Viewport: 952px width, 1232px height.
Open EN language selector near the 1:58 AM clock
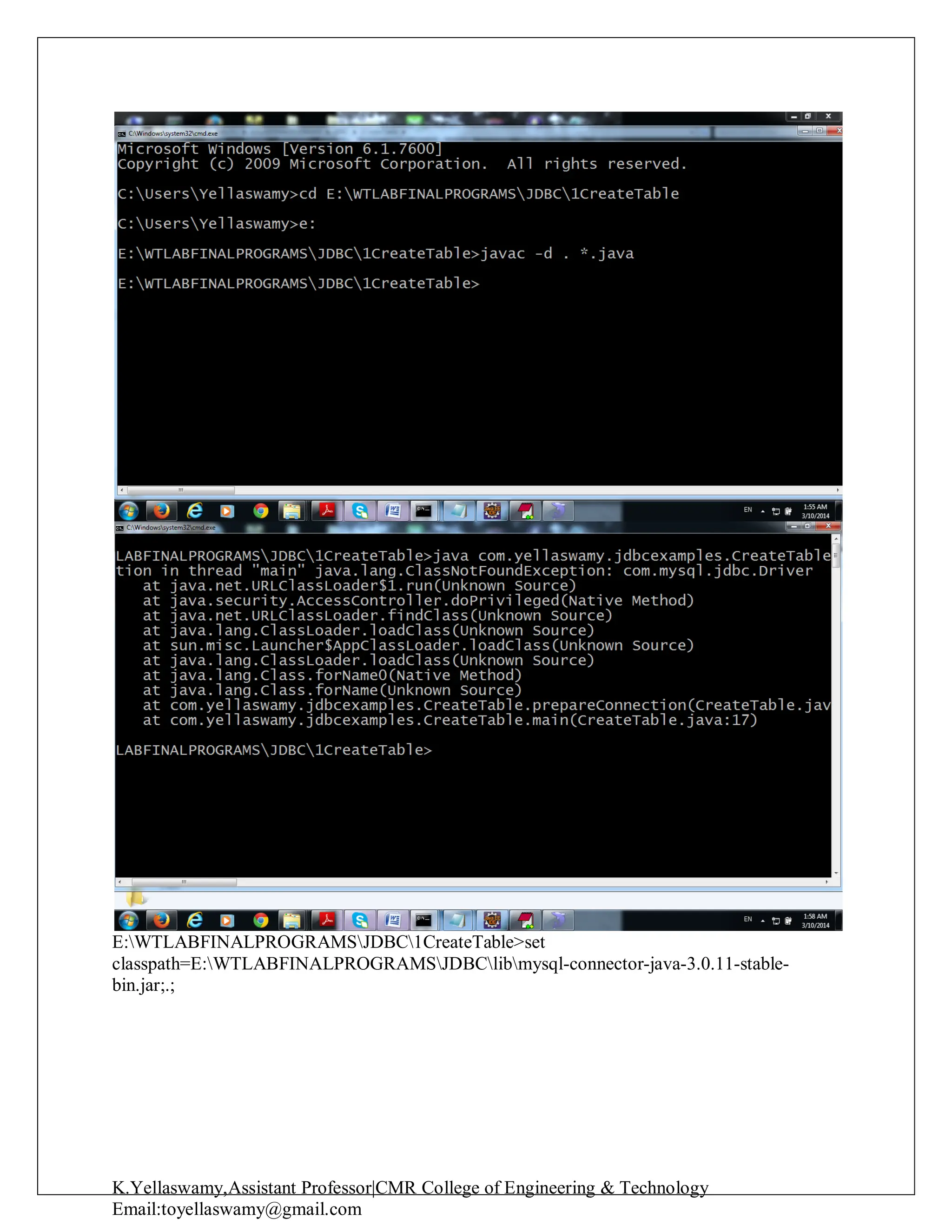pos(748,920)
